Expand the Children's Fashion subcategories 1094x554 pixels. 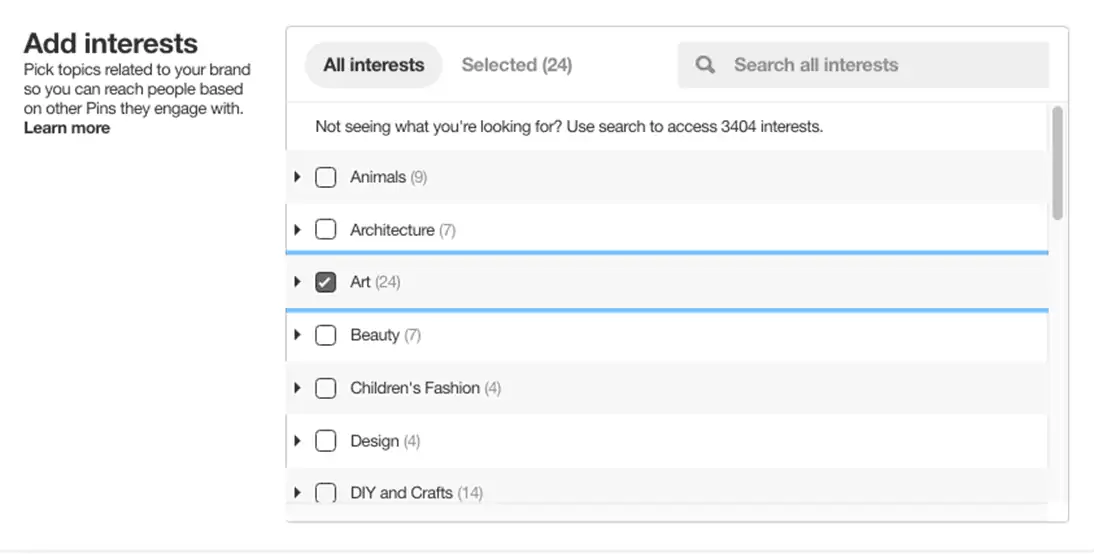(x=297, y=388)
